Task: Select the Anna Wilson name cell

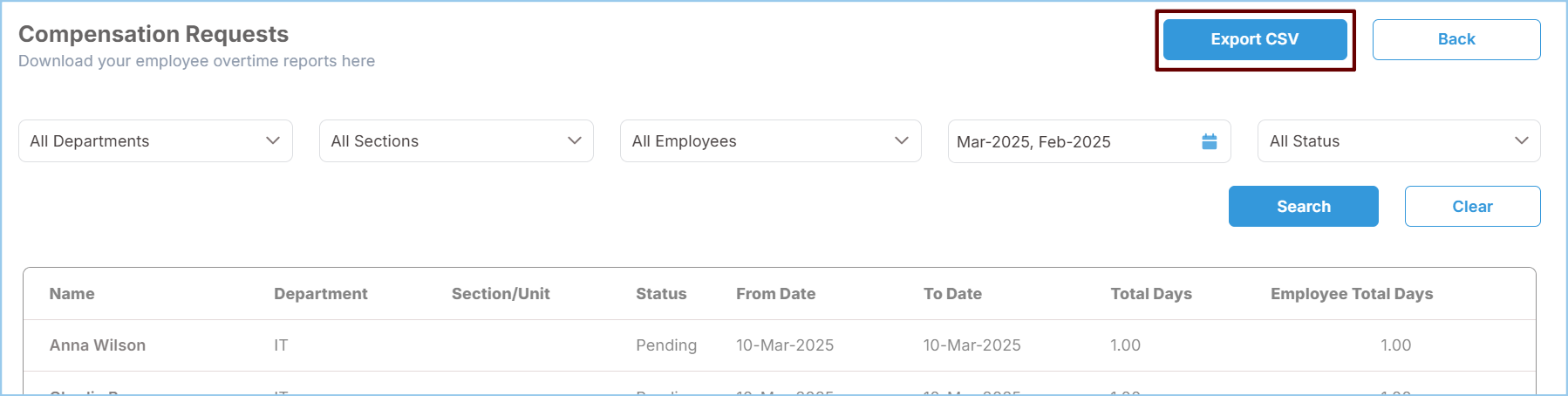Action: pyautogui.click(x=98, y=345)
